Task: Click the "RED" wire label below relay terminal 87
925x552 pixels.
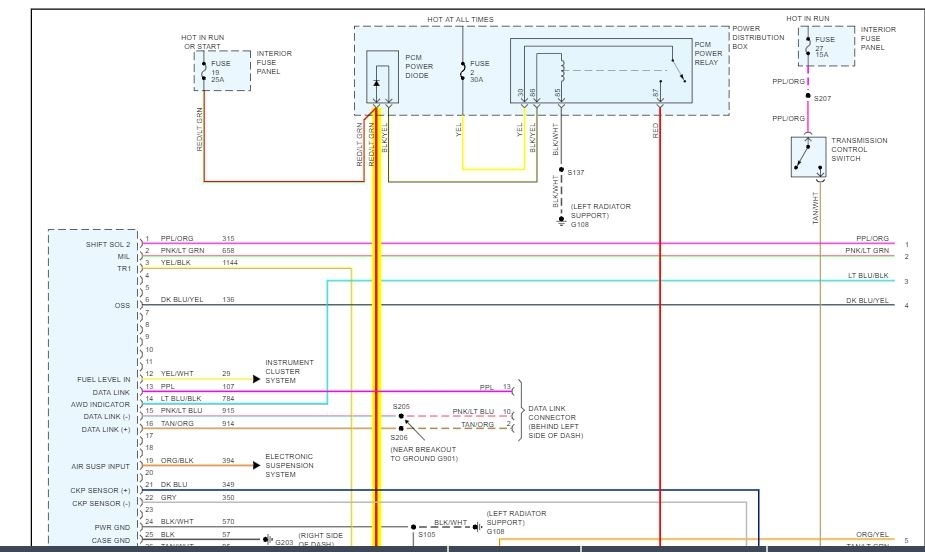Action: (x=655, y=131)
